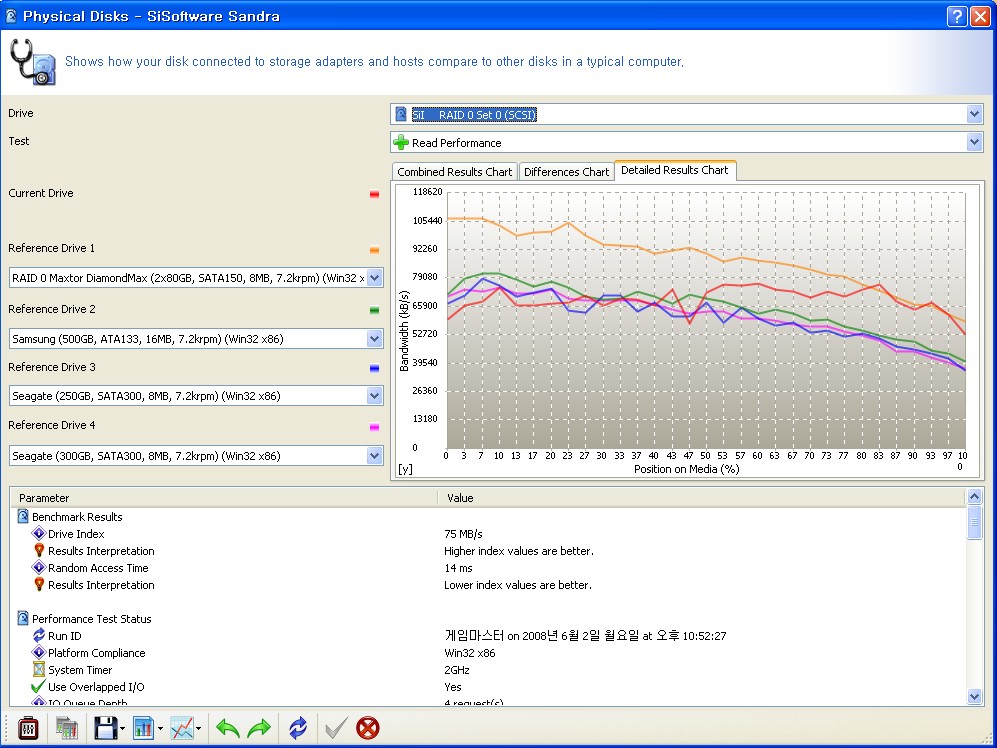Viewport: 997px width, 748px height.
Task: Open the bar chart icon dropdown arrow
Action: click(160, 729)
